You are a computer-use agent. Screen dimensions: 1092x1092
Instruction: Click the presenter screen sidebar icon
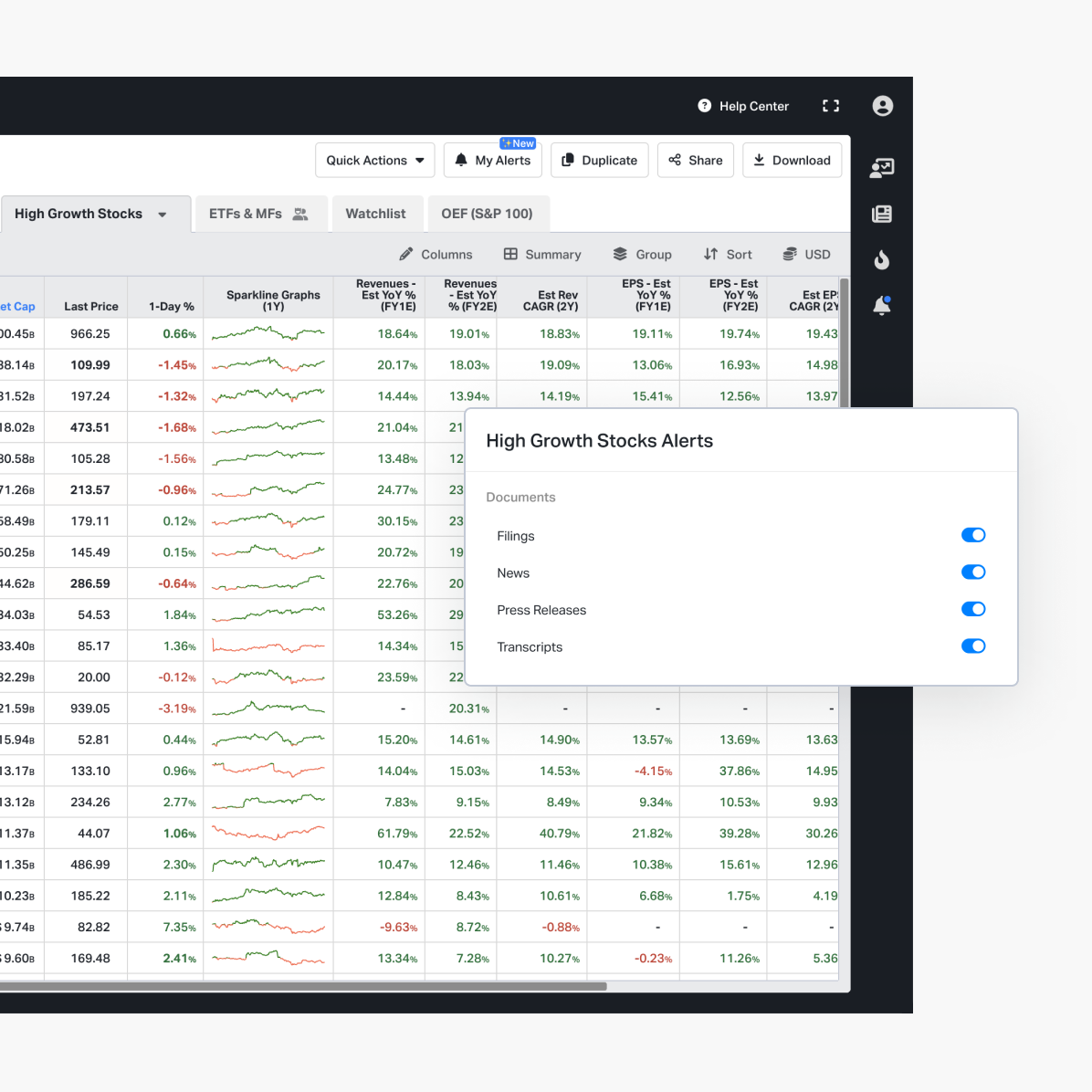click(882, 167)
